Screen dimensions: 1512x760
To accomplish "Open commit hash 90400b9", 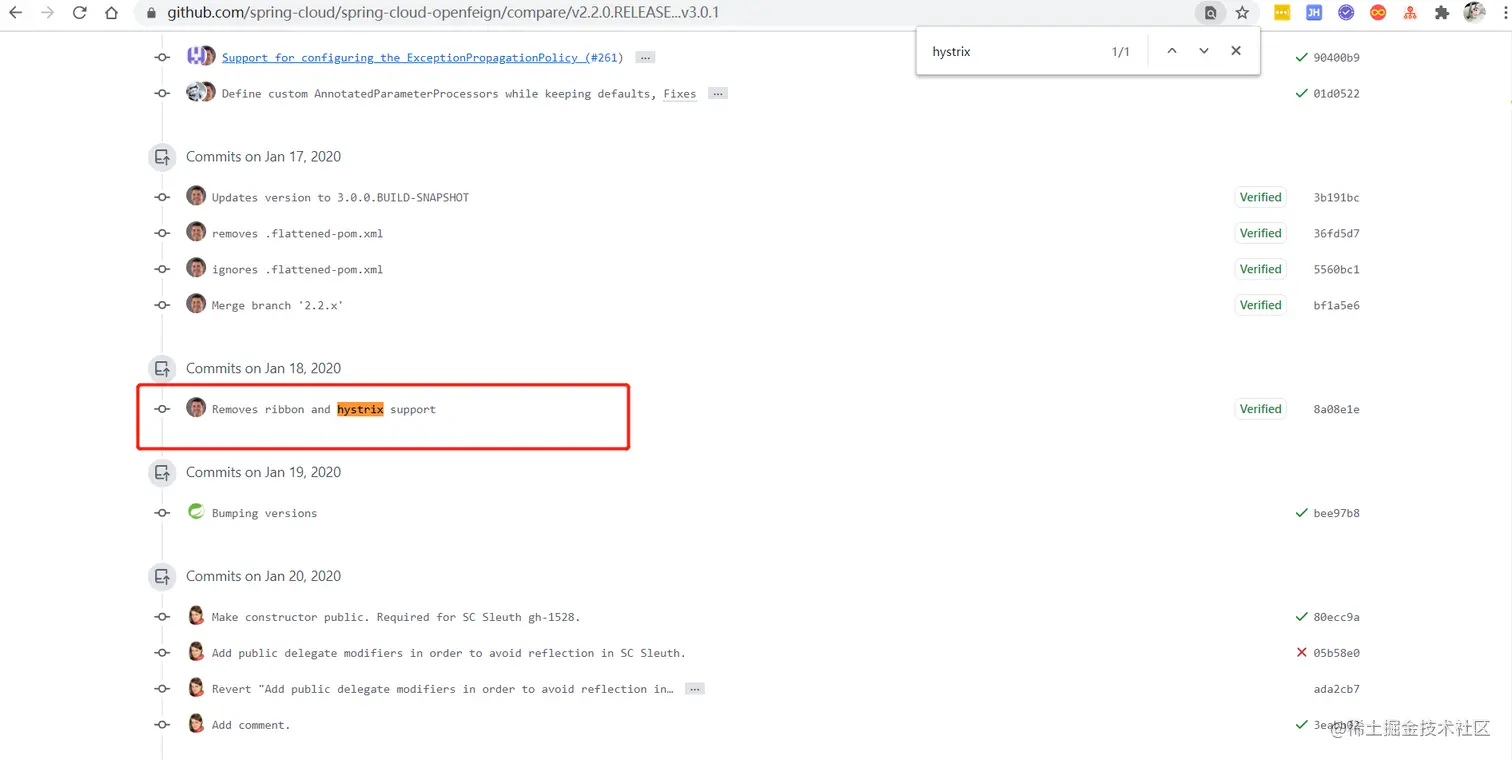I will (x=1336, y=58).
